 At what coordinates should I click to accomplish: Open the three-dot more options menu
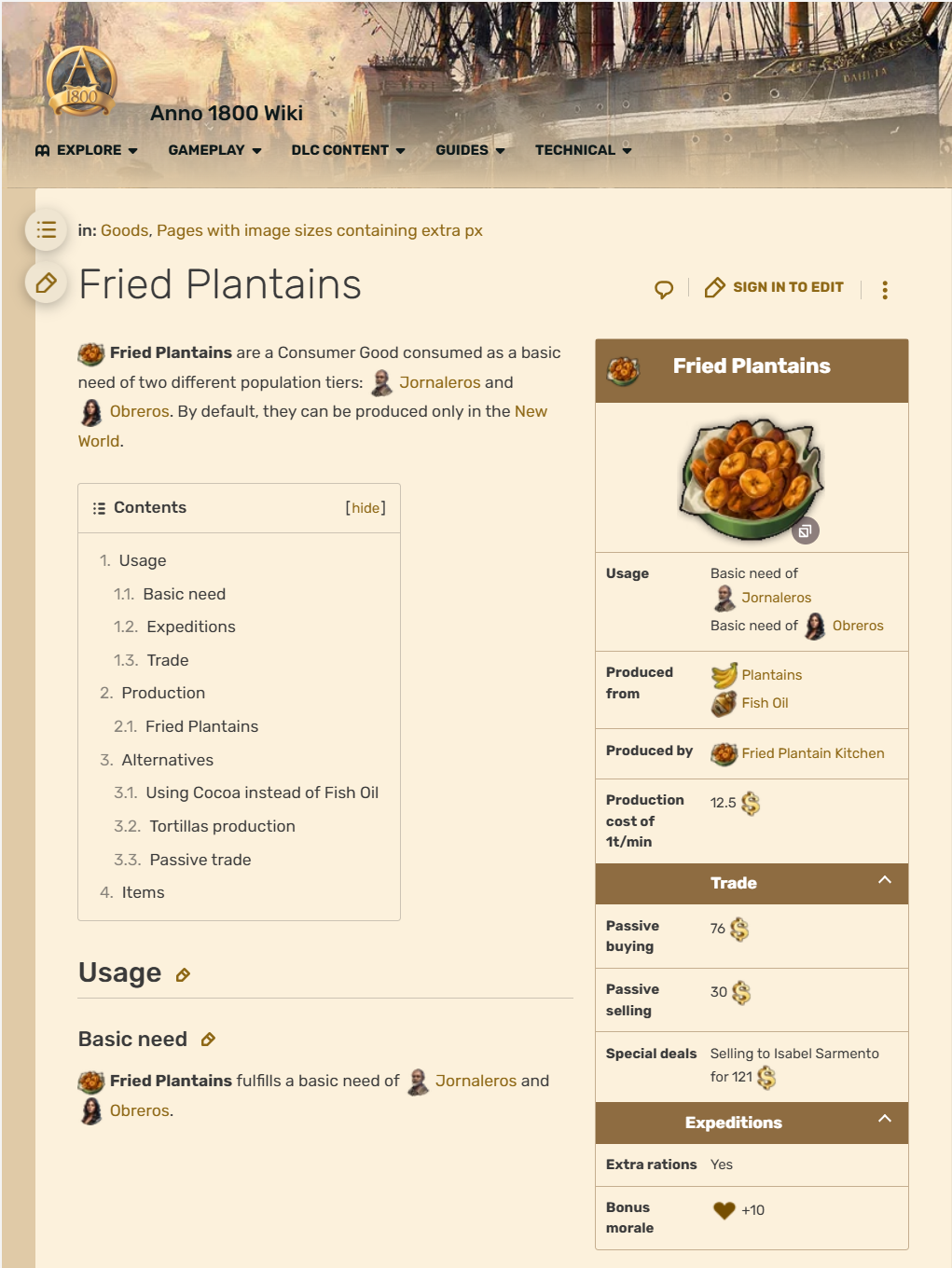tap(885, 289)
